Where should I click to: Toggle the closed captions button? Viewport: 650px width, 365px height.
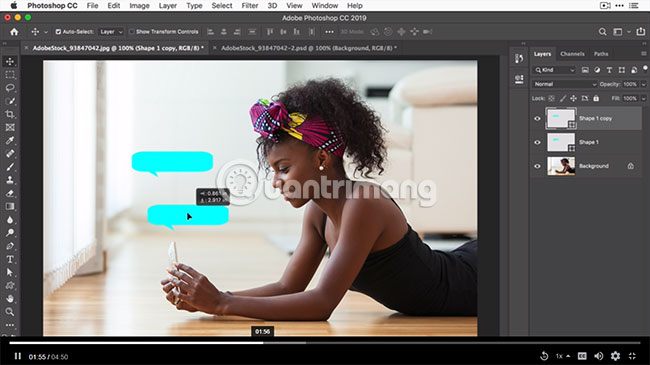point(582,356)
